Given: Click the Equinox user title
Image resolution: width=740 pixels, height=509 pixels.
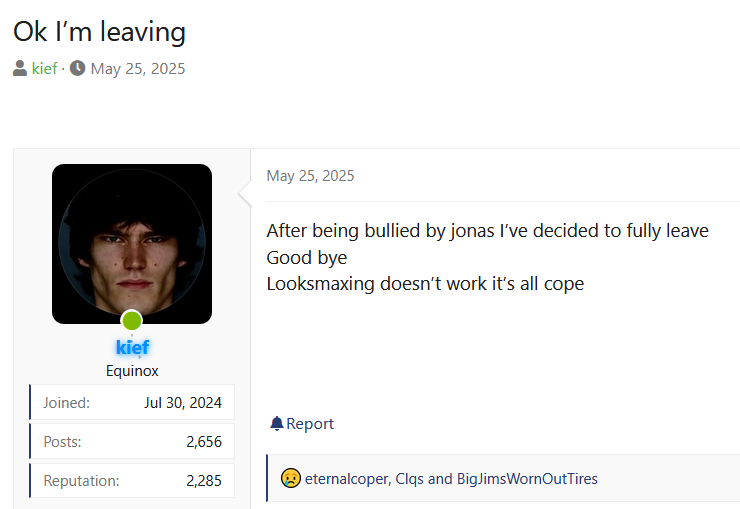Looking at the screenshot, I should tap(131, 371).
